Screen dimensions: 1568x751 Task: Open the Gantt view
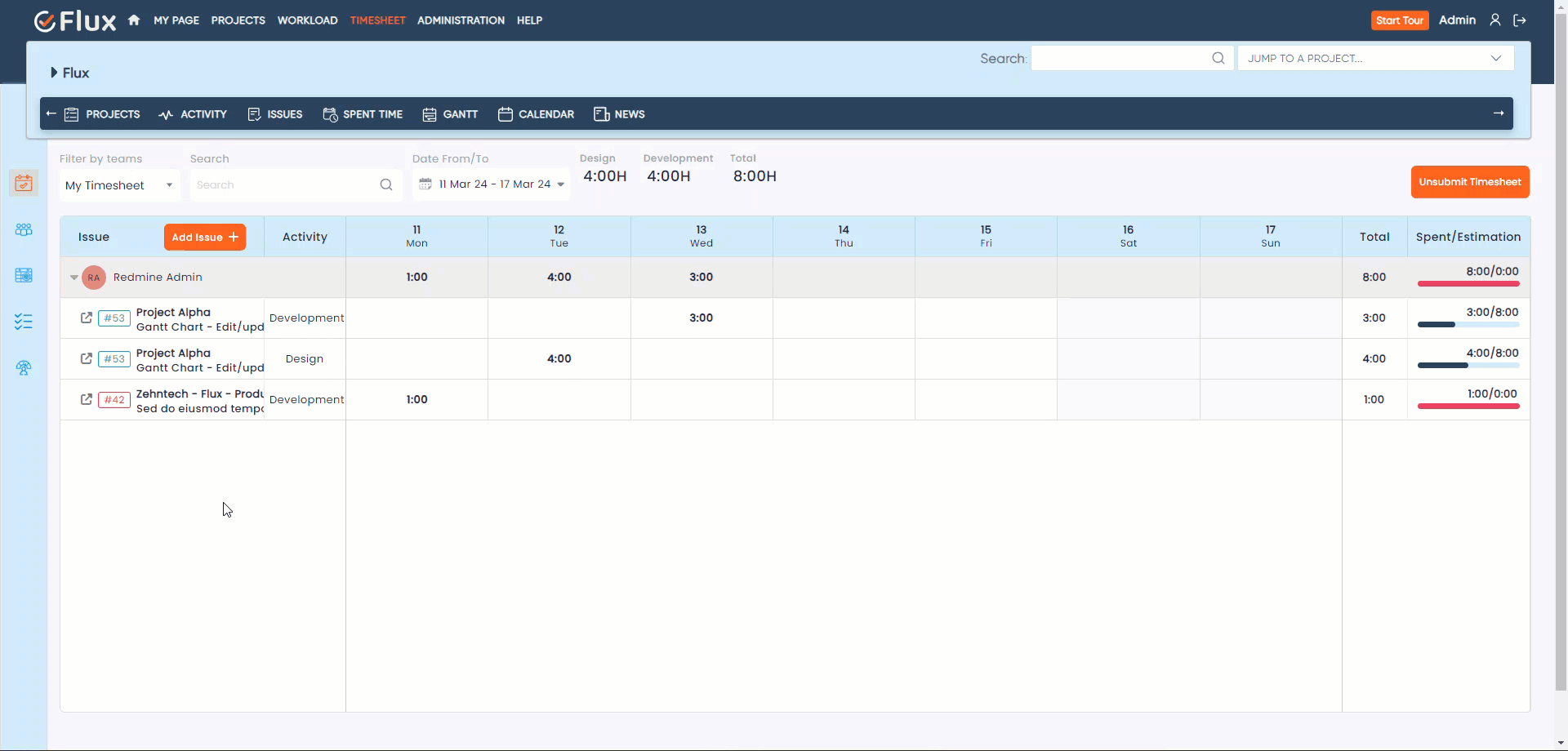[450, 114]
